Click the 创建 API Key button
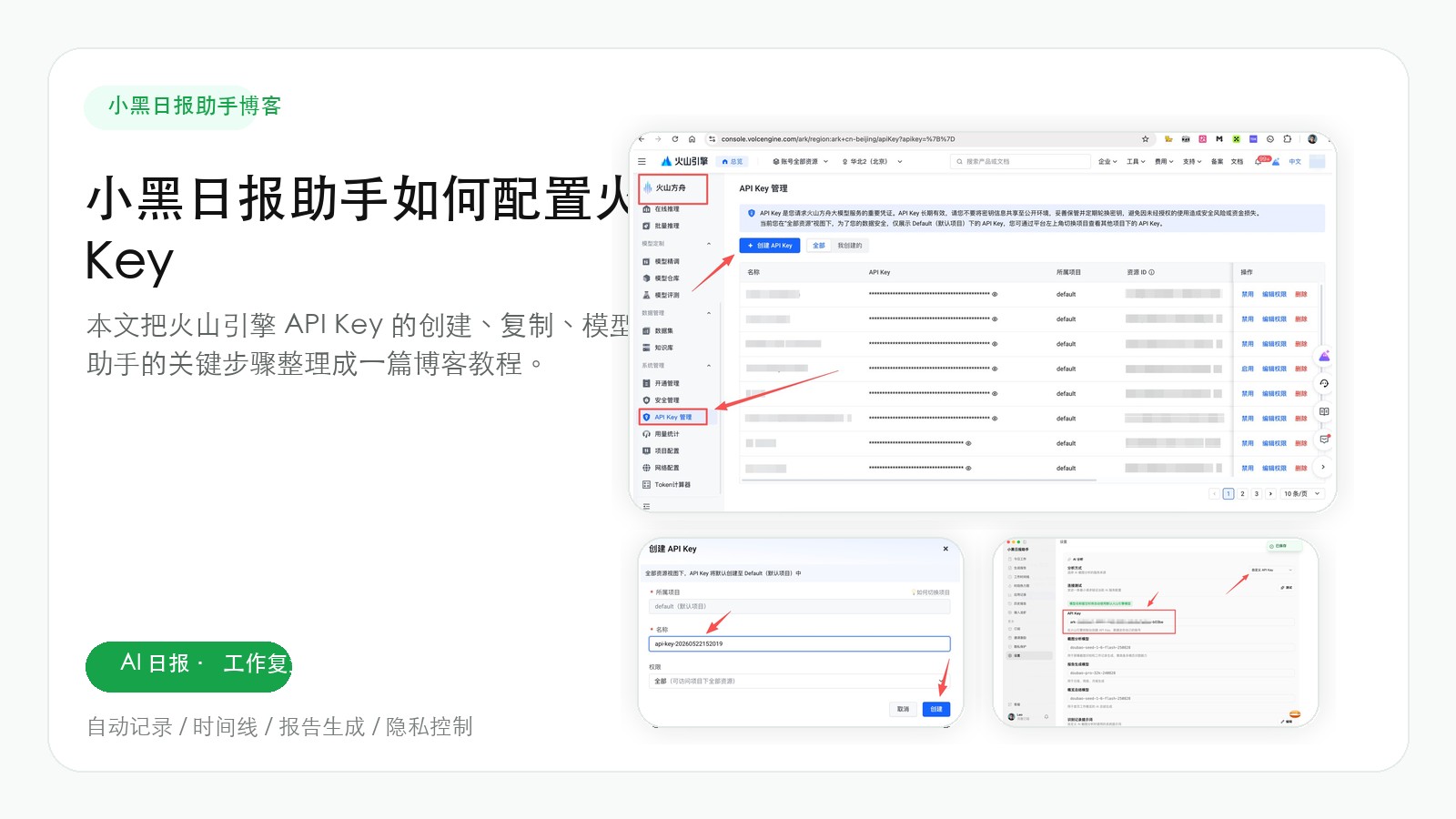Image resolution: width=1456 pixels, height=819 pixels. pos(770,246)
